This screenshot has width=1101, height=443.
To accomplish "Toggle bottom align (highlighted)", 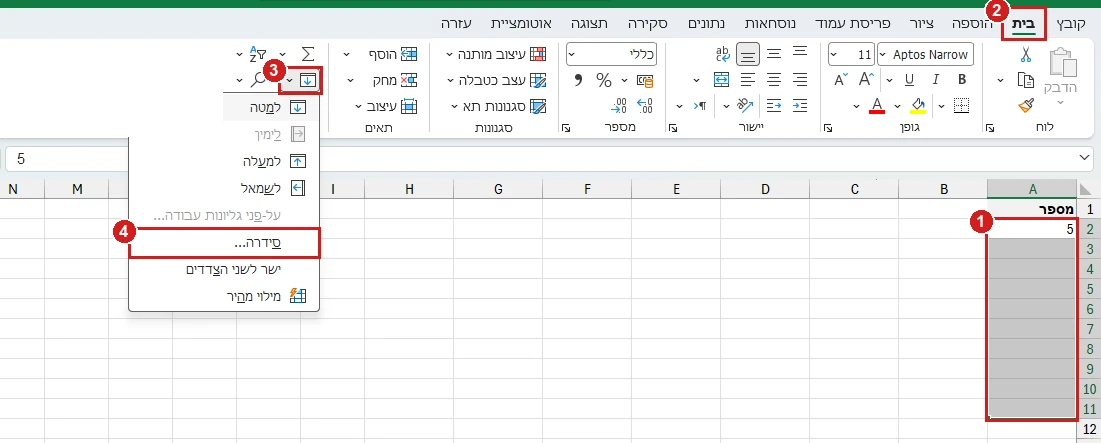I will 749,53.
